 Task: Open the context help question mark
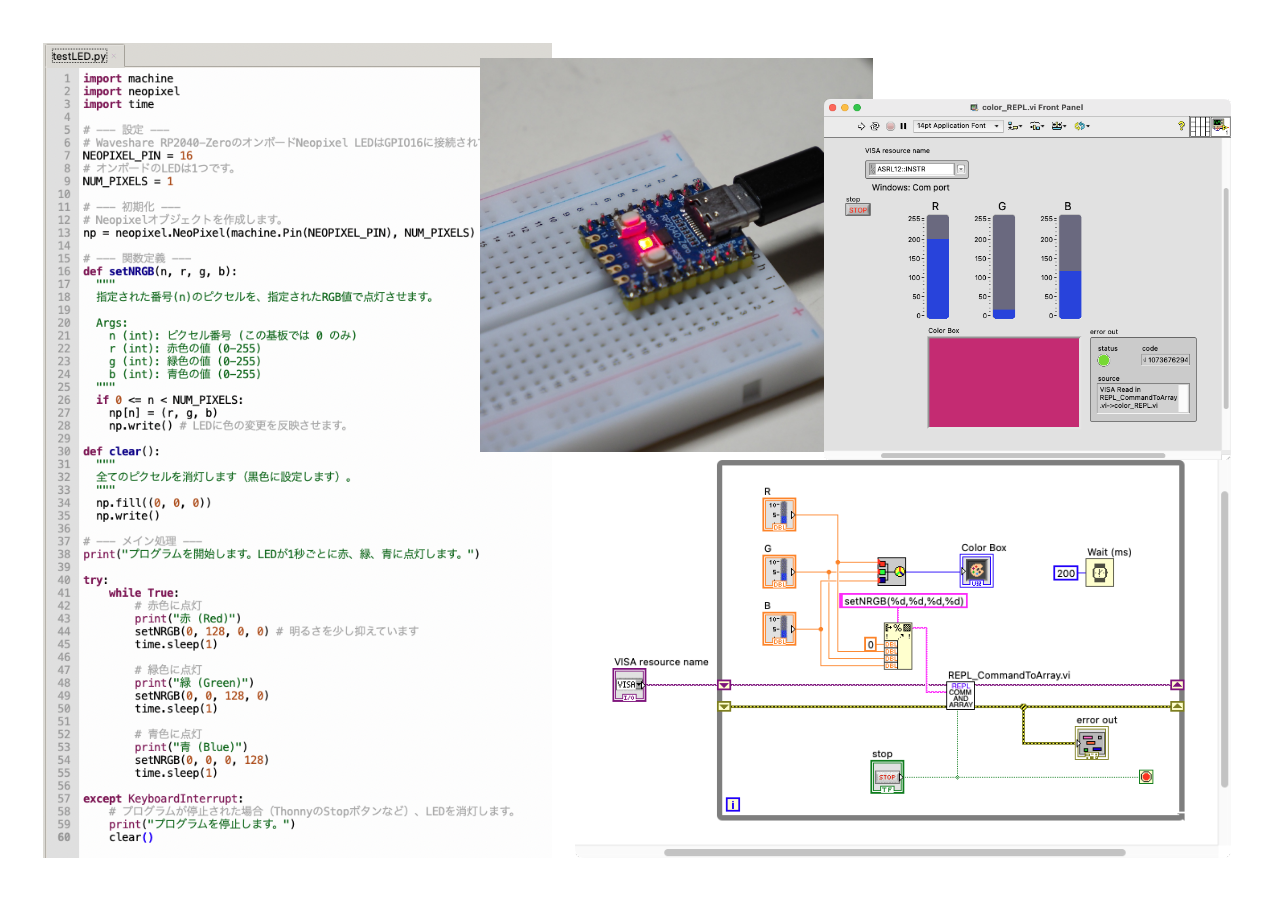1181,126
